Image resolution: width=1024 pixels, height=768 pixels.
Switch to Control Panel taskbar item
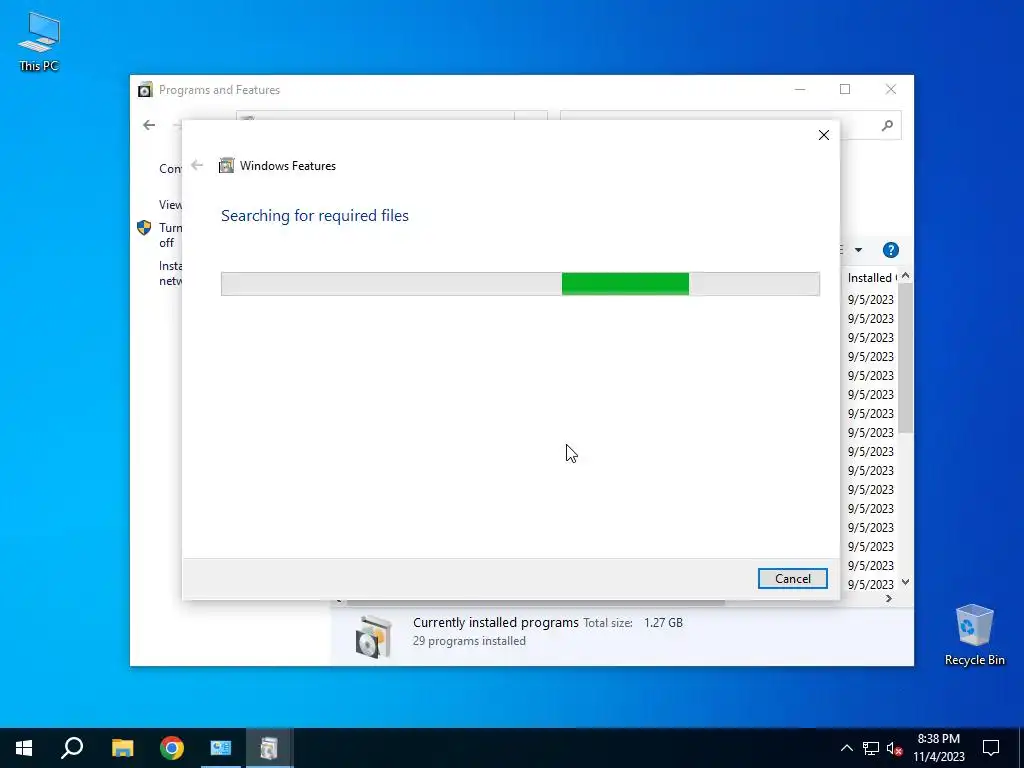[x=221, y=748]
